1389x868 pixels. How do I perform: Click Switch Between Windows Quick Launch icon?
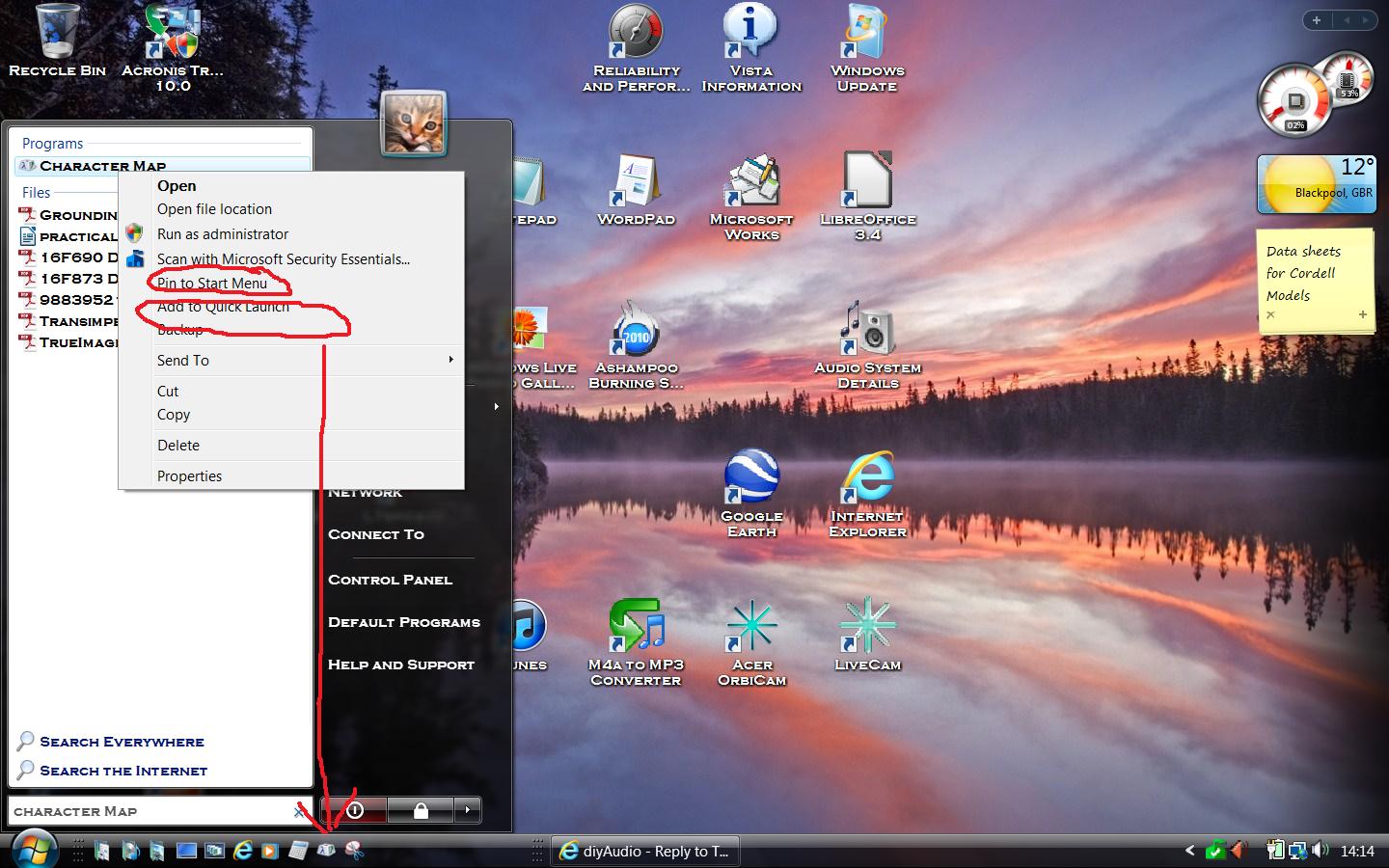214,851
